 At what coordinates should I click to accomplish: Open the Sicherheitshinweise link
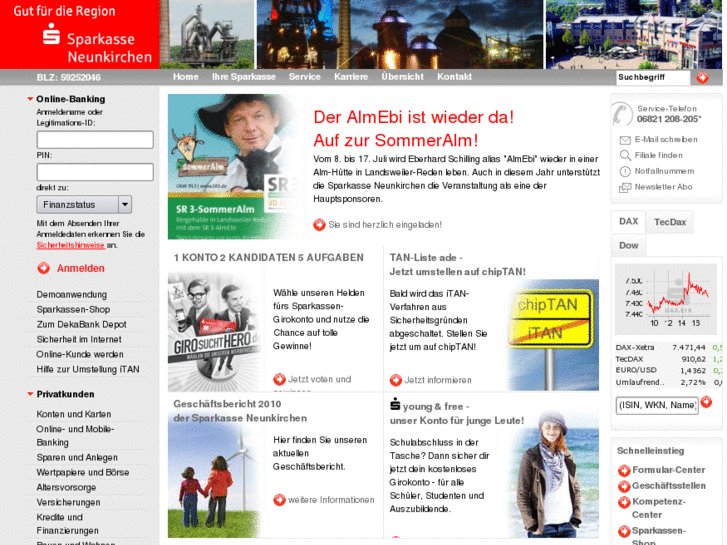pos(70,245)
